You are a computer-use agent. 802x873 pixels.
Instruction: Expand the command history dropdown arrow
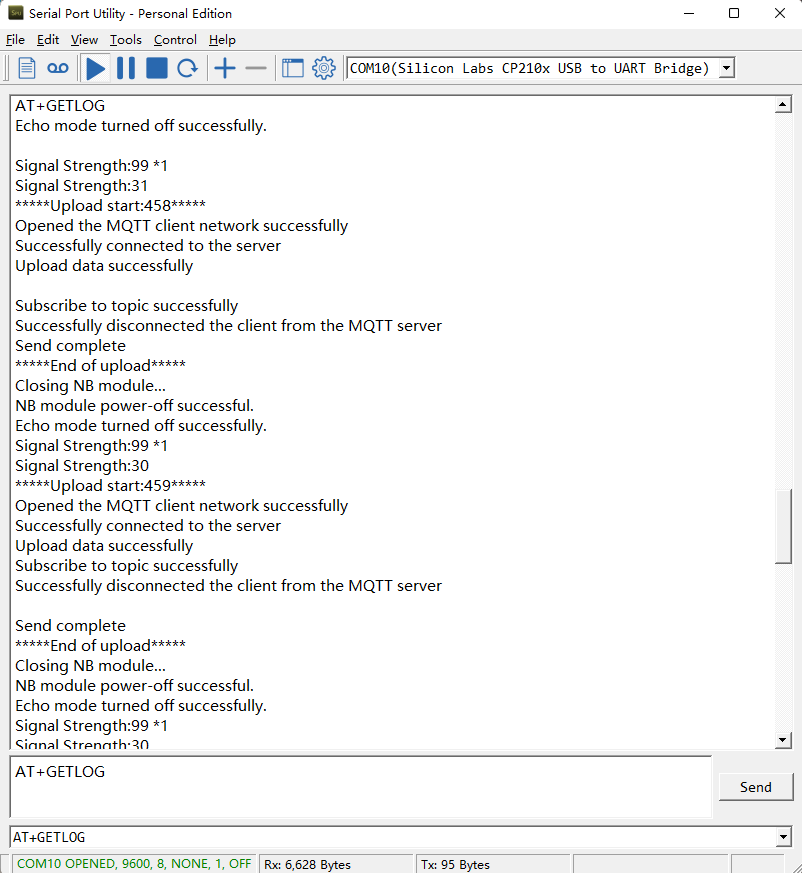point(783,836)
